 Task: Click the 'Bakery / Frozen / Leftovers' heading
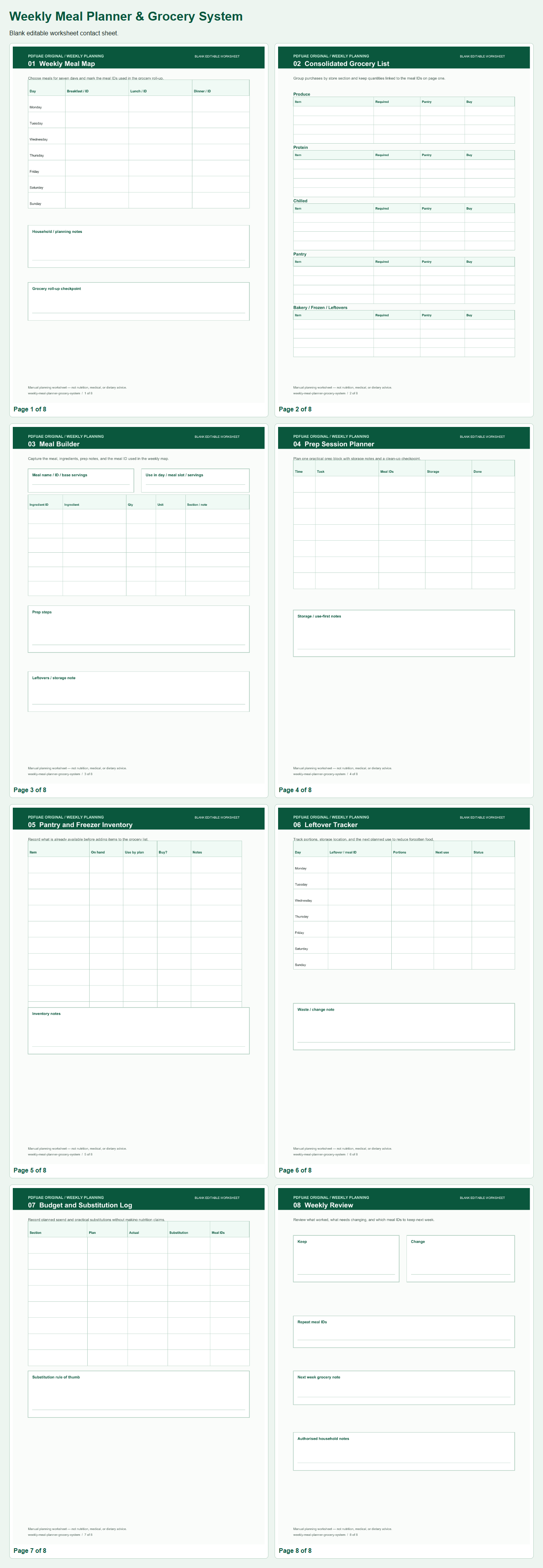point(320,307)
